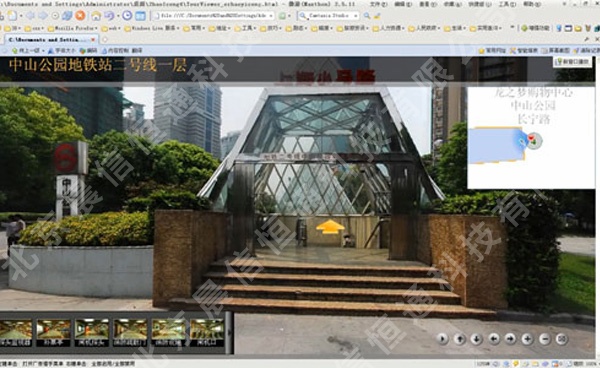Open the Mozilla Firefox bookmarks folder dropdown
Screen dimensions: 600x368
(x=72, y=28)
